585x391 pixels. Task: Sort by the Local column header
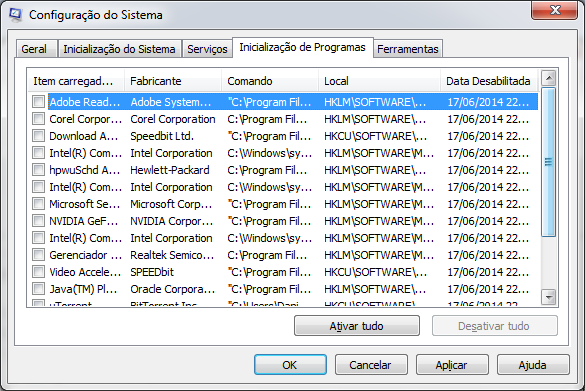(380, 81)
